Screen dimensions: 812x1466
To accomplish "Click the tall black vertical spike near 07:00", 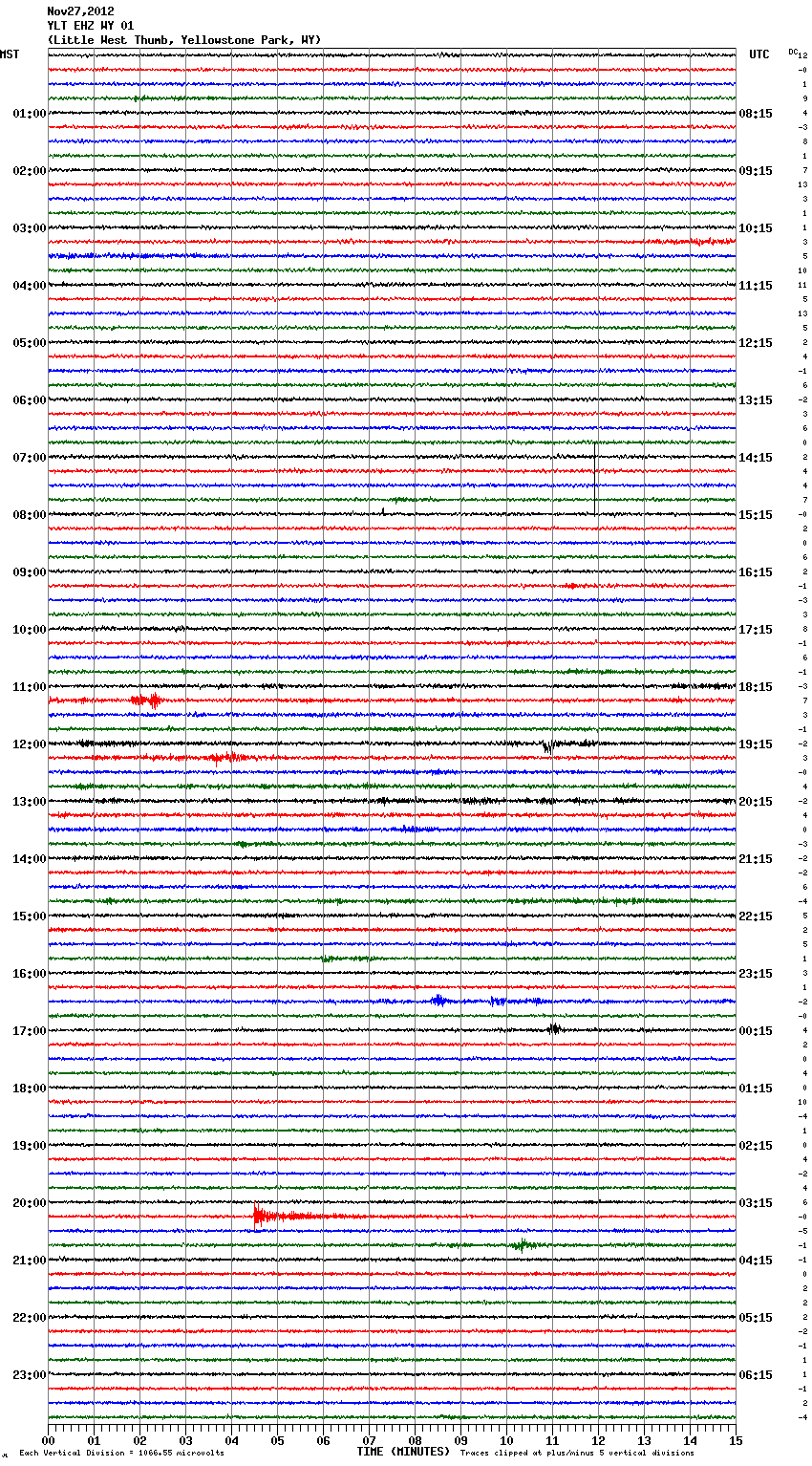I will (x=595, y=478).
